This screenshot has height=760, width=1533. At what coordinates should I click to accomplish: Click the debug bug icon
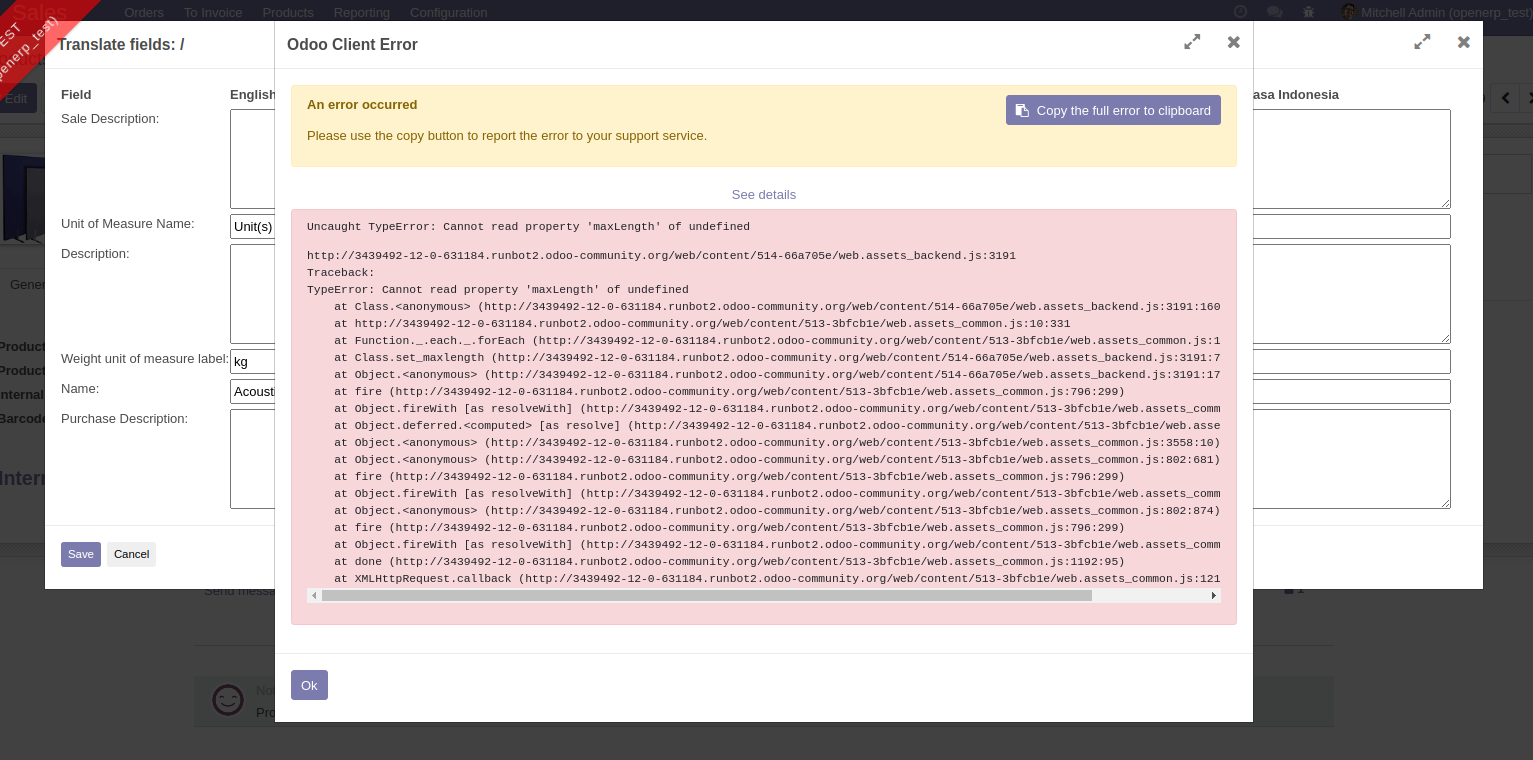click(x=1309, y=12)
